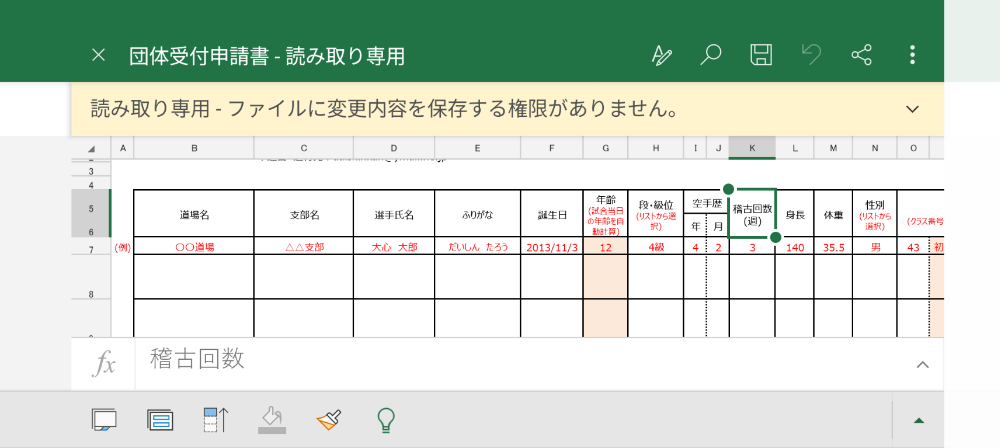Tap the fx function button

[x=104, y=364]
